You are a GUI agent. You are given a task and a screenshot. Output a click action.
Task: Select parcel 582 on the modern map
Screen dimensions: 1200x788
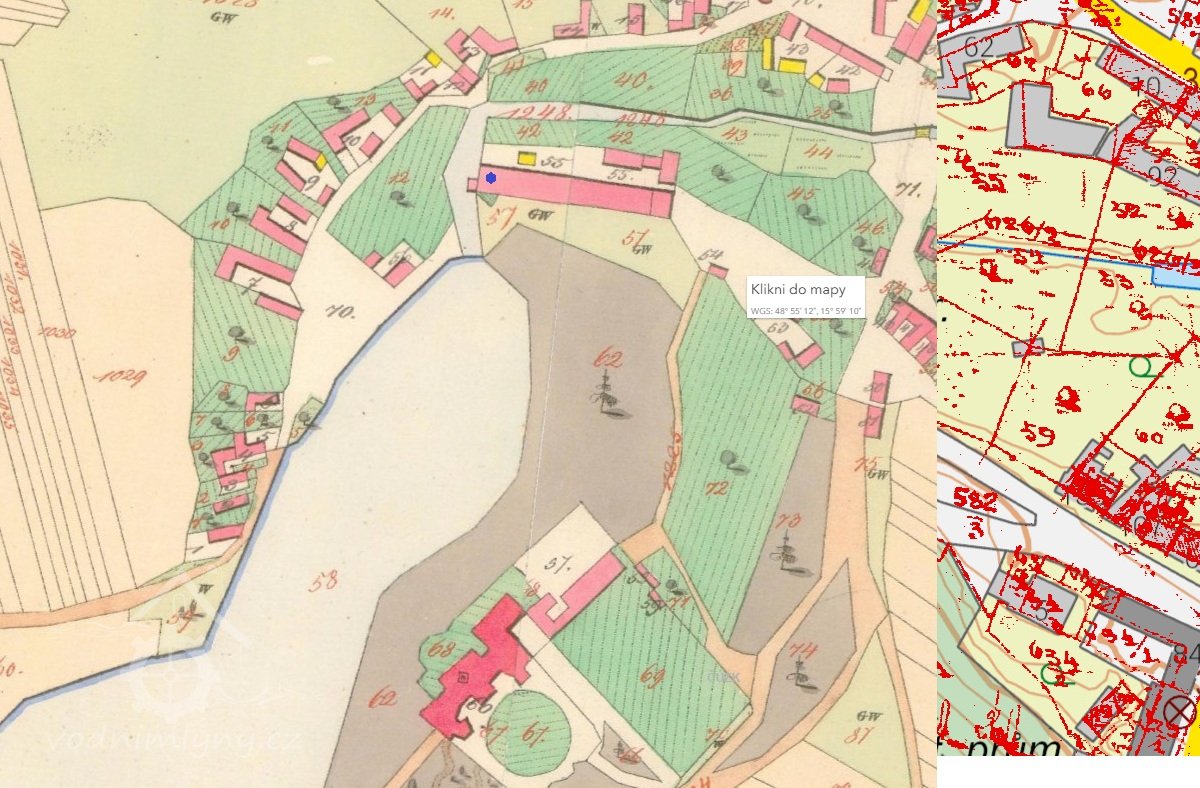pos(975,500)
